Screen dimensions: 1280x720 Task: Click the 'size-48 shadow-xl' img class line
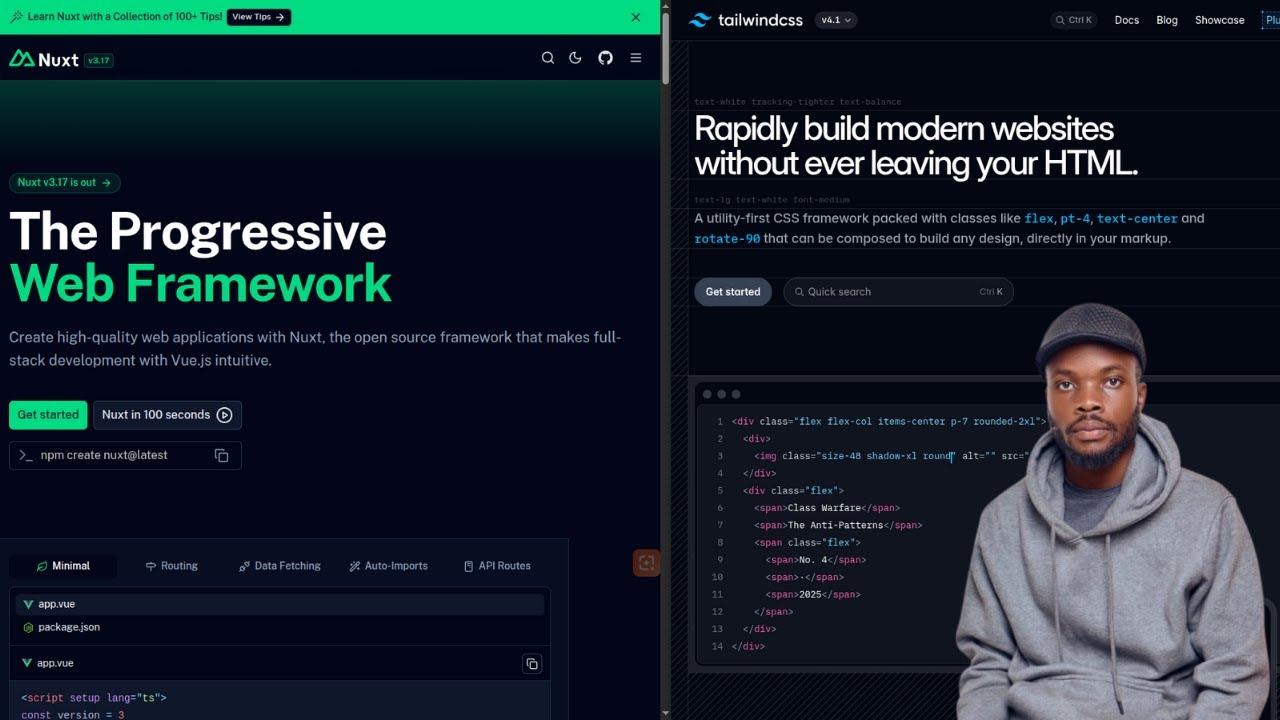pos(892,456)
